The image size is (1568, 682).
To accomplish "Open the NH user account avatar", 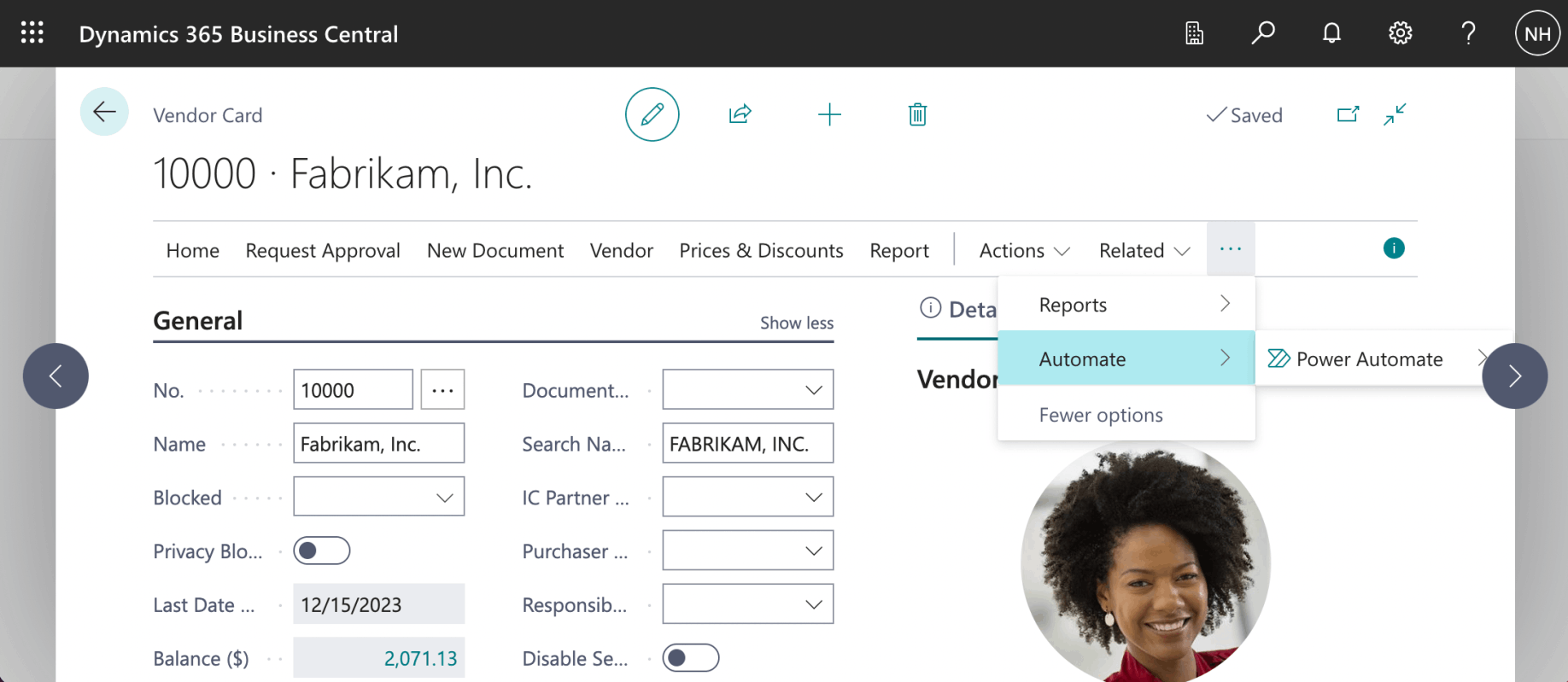I will (1537, 33).
